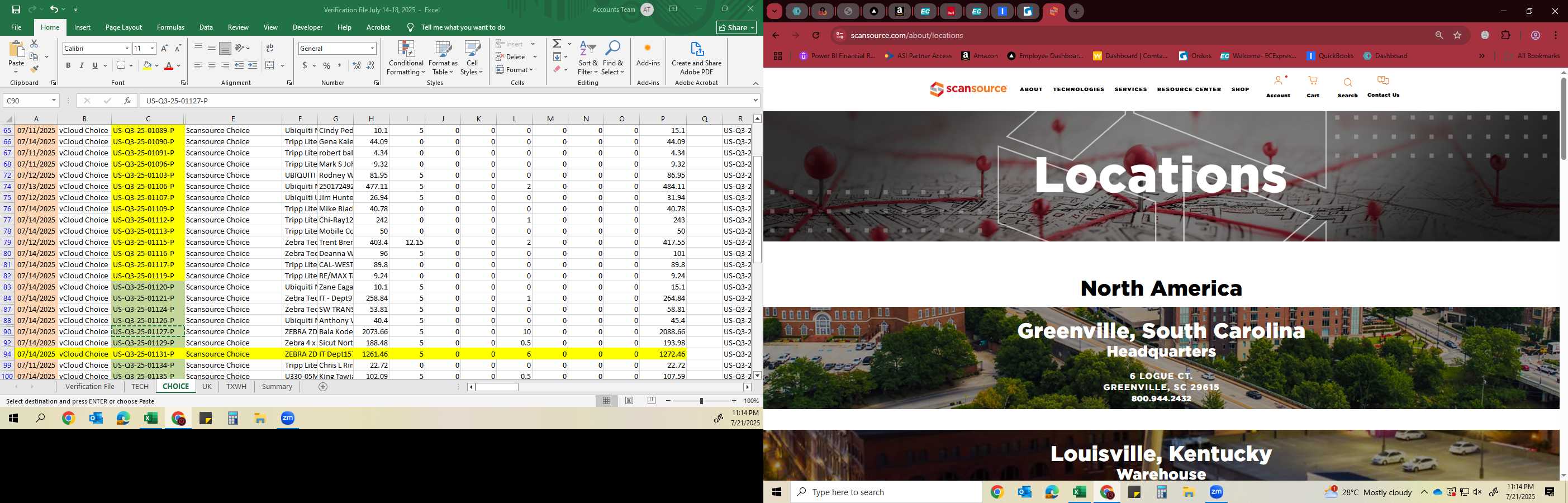Viewport: 1568px width, 503px height.
Task: Click the Comma Style icon
Action: [340, 65]
